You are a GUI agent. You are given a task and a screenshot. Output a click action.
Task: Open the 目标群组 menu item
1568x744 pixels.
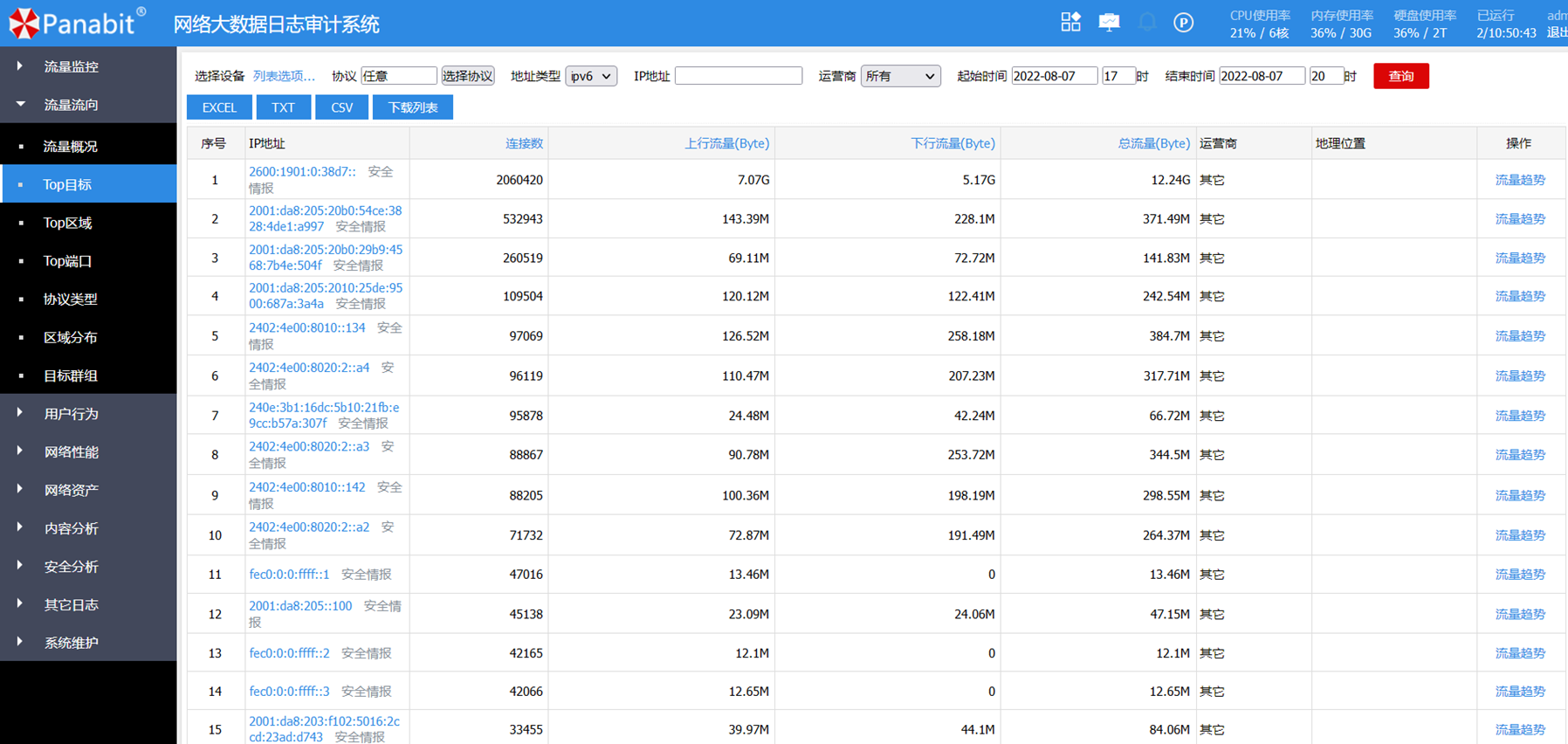pos(88,375)
